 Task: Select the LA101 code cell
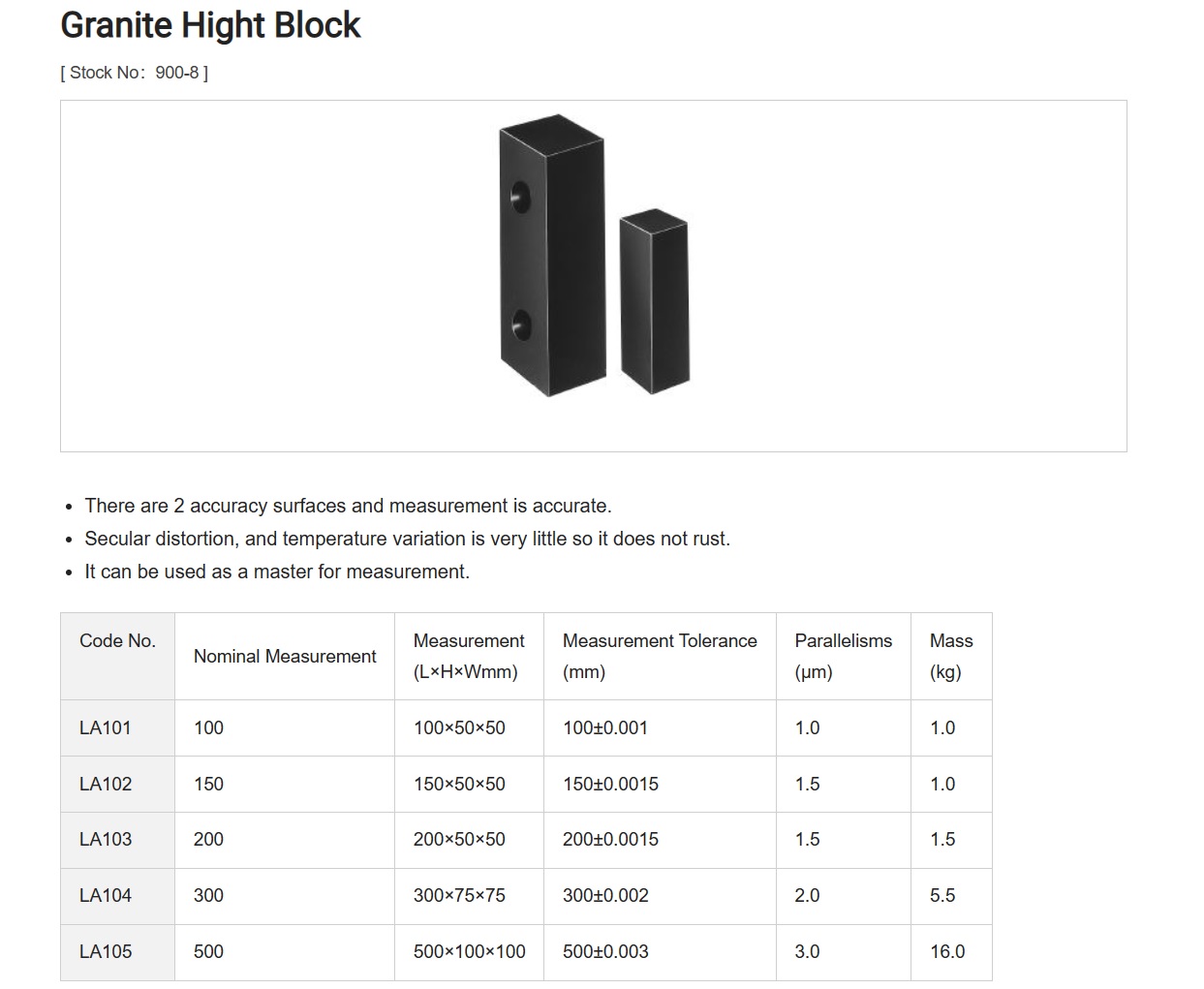pos(117,727)
